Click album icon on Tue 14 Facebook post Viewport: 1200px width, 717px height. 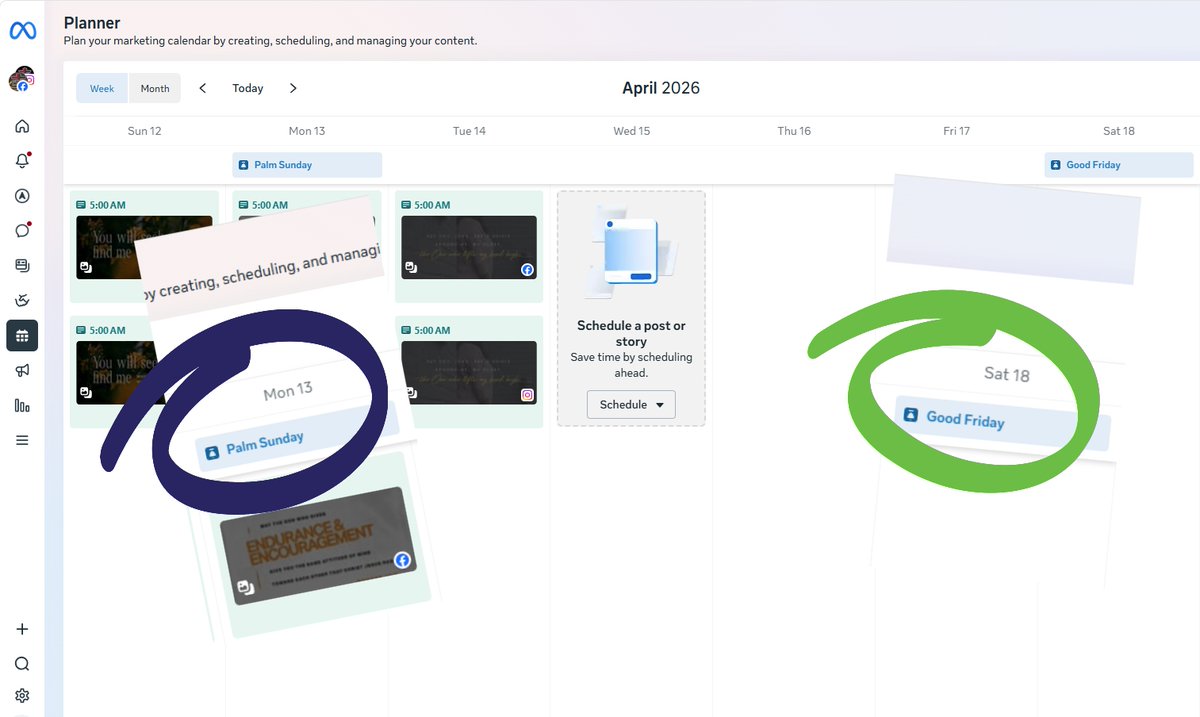410,268
